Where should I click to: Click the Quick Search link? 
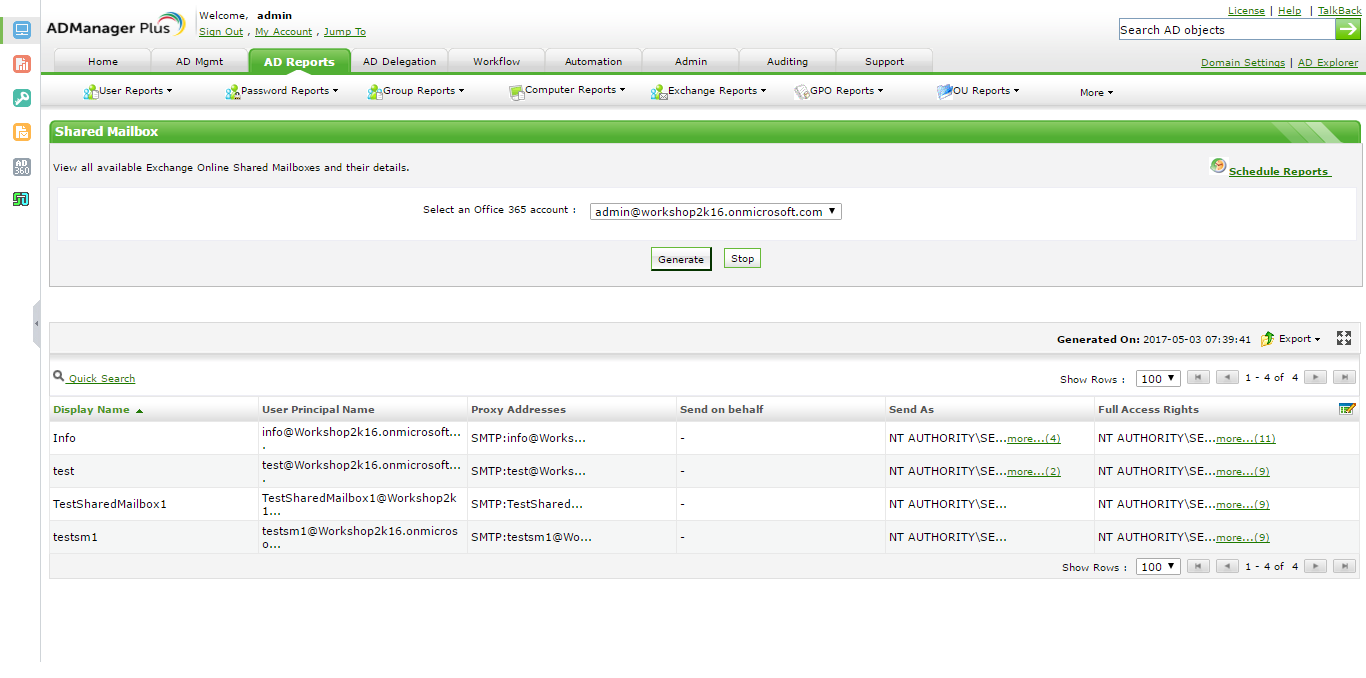click(x=101, y=379)
